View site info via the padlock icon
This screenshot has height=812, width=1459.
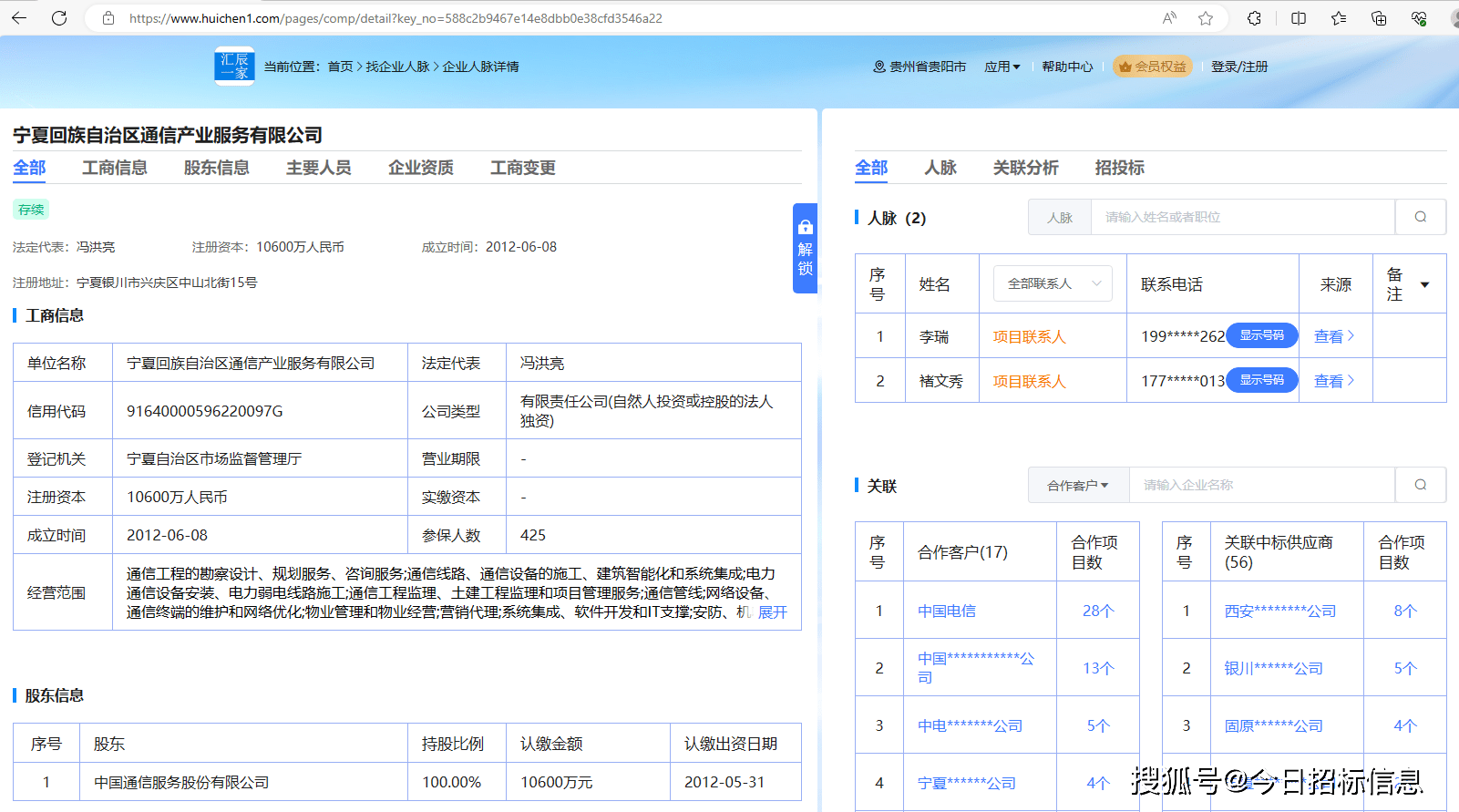point(108,18)
